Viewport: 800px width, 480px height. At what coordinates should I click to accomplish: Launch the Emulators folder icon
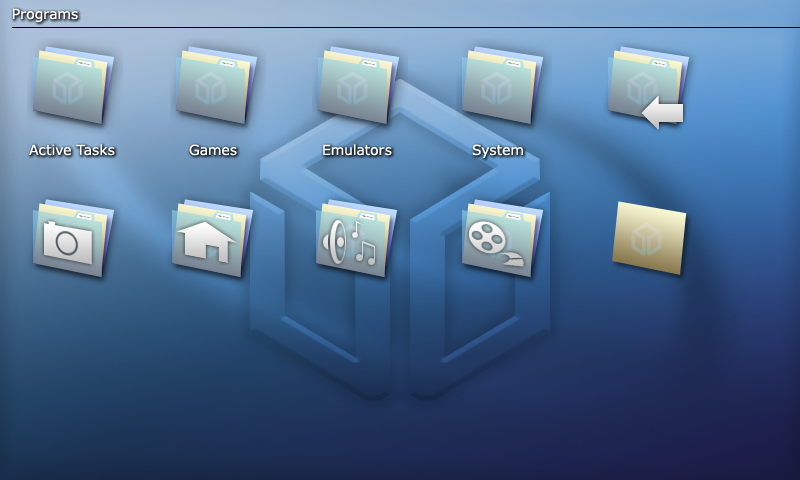click(x=357, y=86)
